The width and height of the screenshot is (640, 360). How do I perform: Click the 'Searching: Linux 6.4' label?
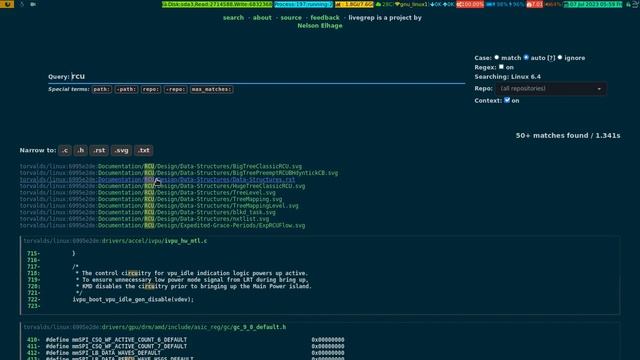[x=507, y=77]
